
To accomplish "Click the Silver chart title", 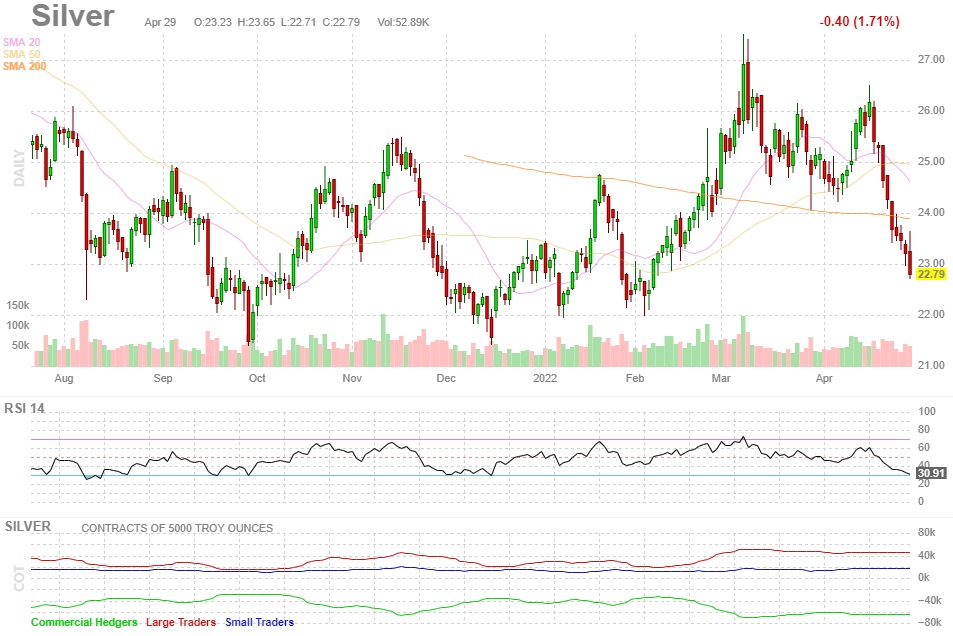I will [72, 15].
